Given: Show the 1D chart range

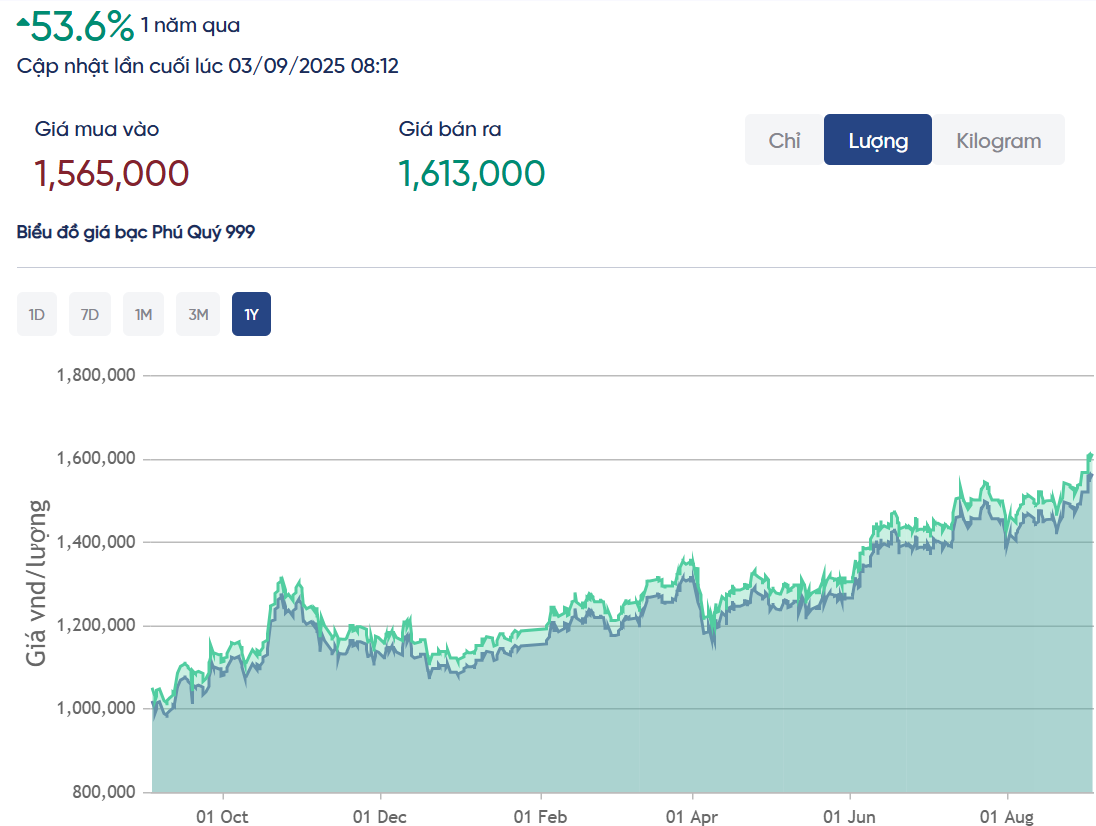Looking at the screenshot, I should click(37, 314).
